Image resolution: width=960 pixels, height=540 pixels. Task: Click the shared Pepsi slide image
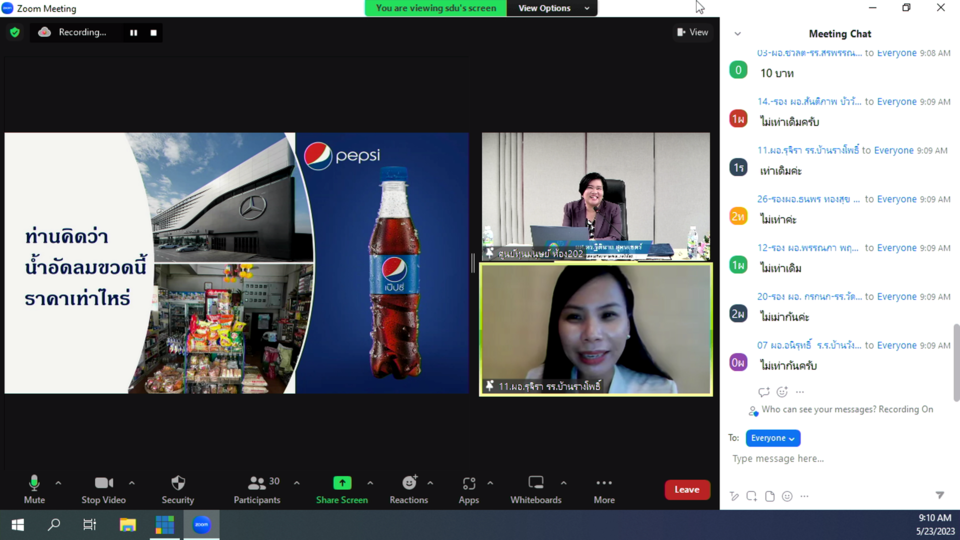tap(236, 263)
